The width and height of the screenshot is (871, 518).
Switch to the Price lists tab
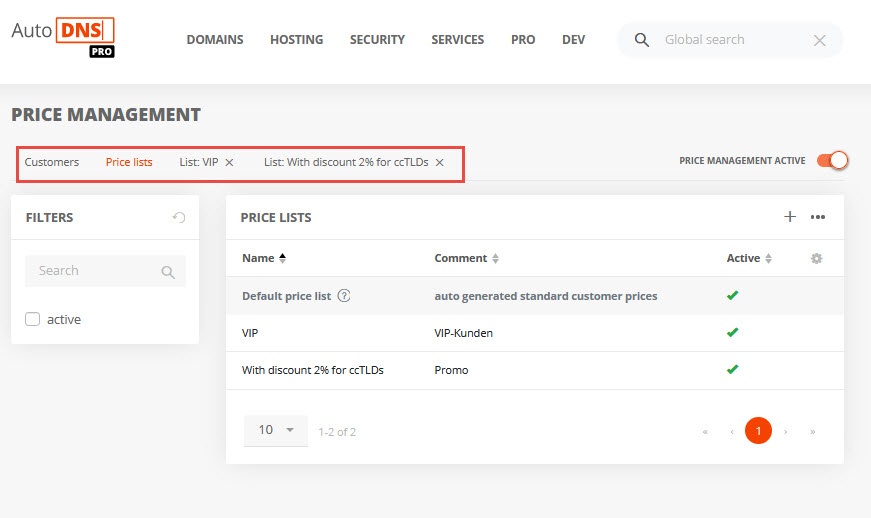(x=129, y=162)
